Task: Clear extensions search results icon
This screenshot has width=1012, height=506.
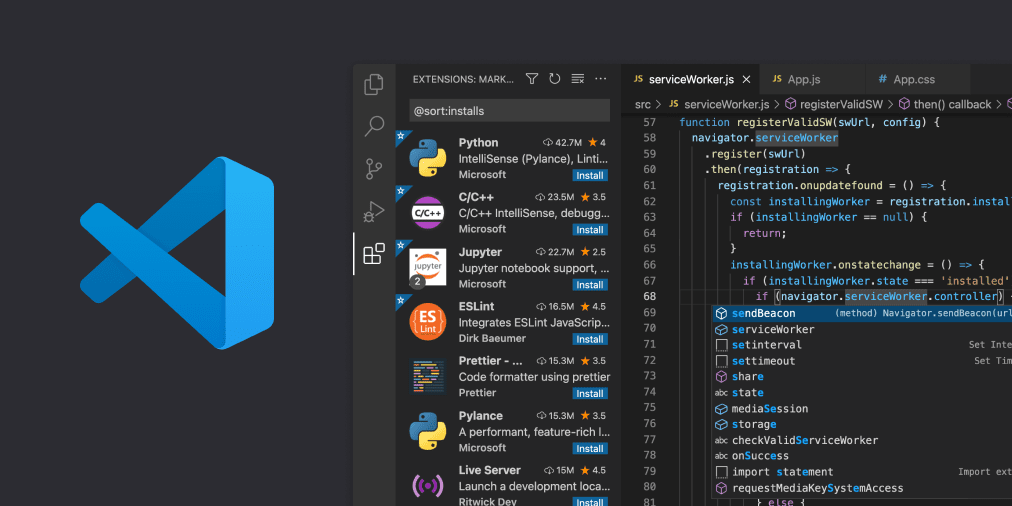Action: 578,79
